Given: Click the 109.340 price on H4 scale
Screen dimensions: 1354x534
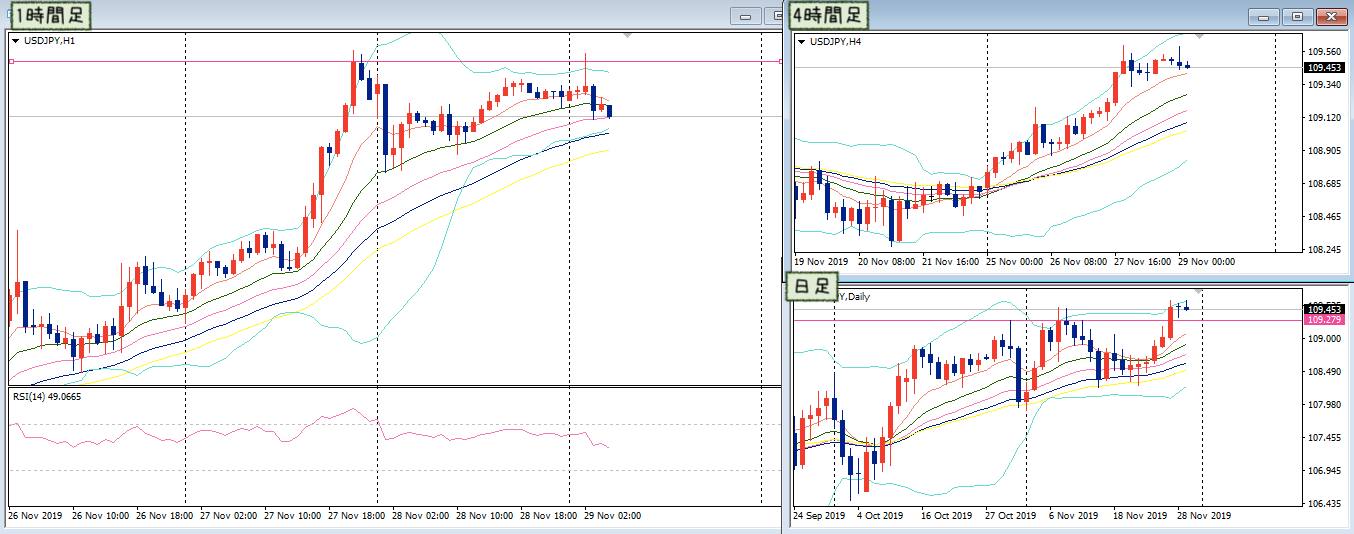Looking at the screenshot, I should tap(1326, 85).
